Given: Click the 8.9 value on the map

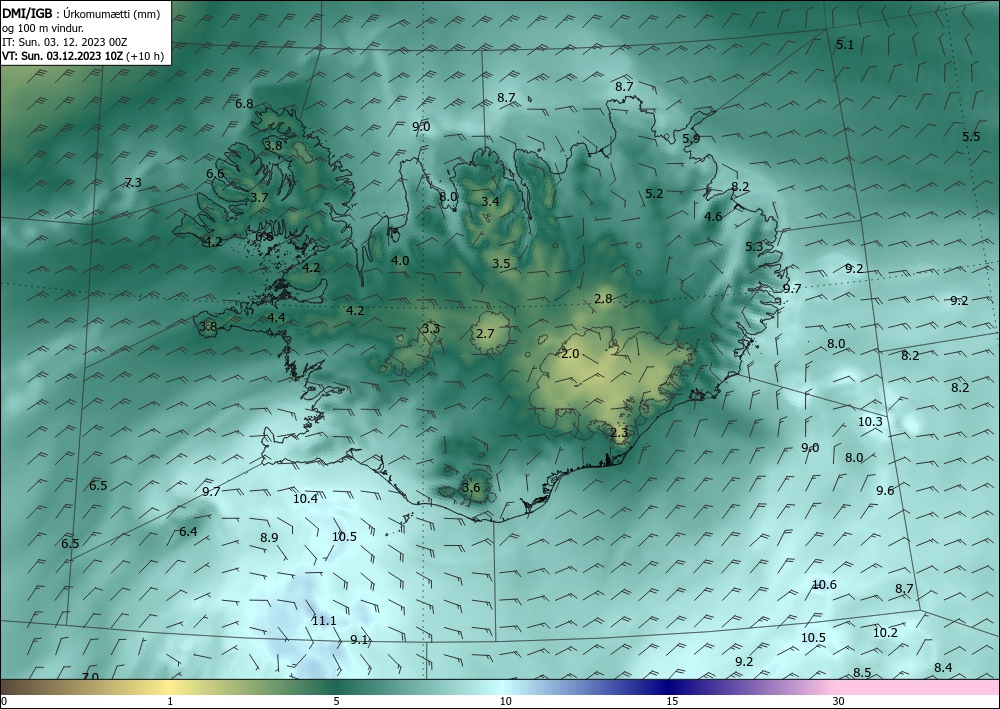Looking at the screenshot, I should click(269, 537).
